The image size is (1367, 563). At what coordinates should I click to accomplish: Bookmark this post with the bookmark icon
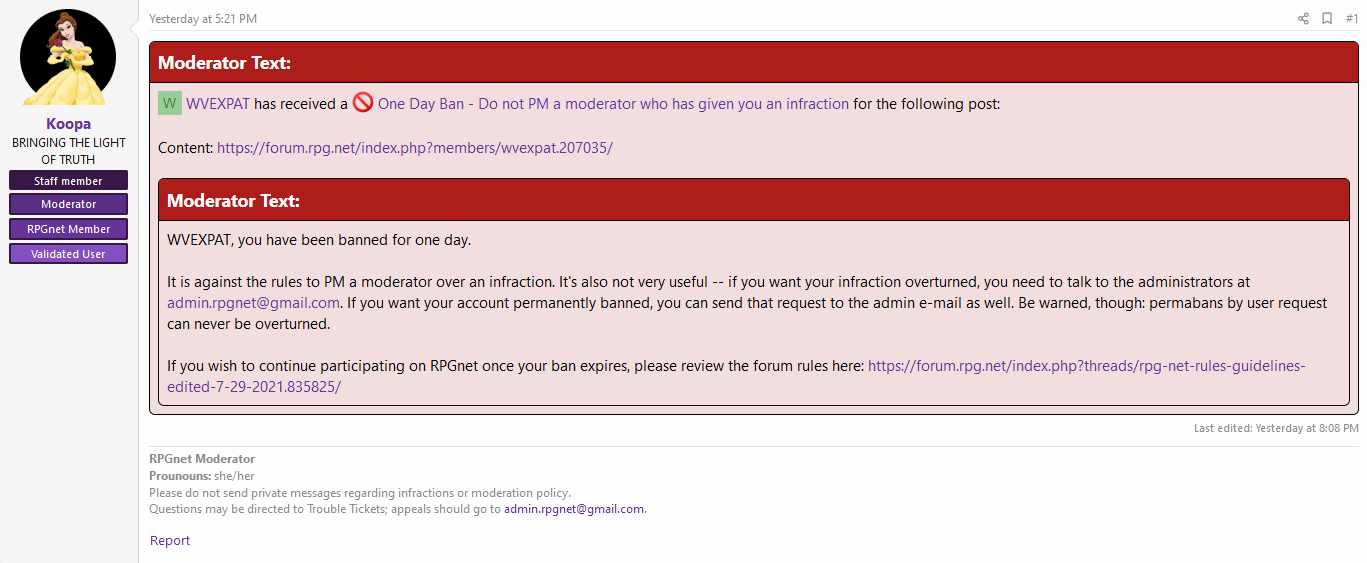(x=1327, y=18)
